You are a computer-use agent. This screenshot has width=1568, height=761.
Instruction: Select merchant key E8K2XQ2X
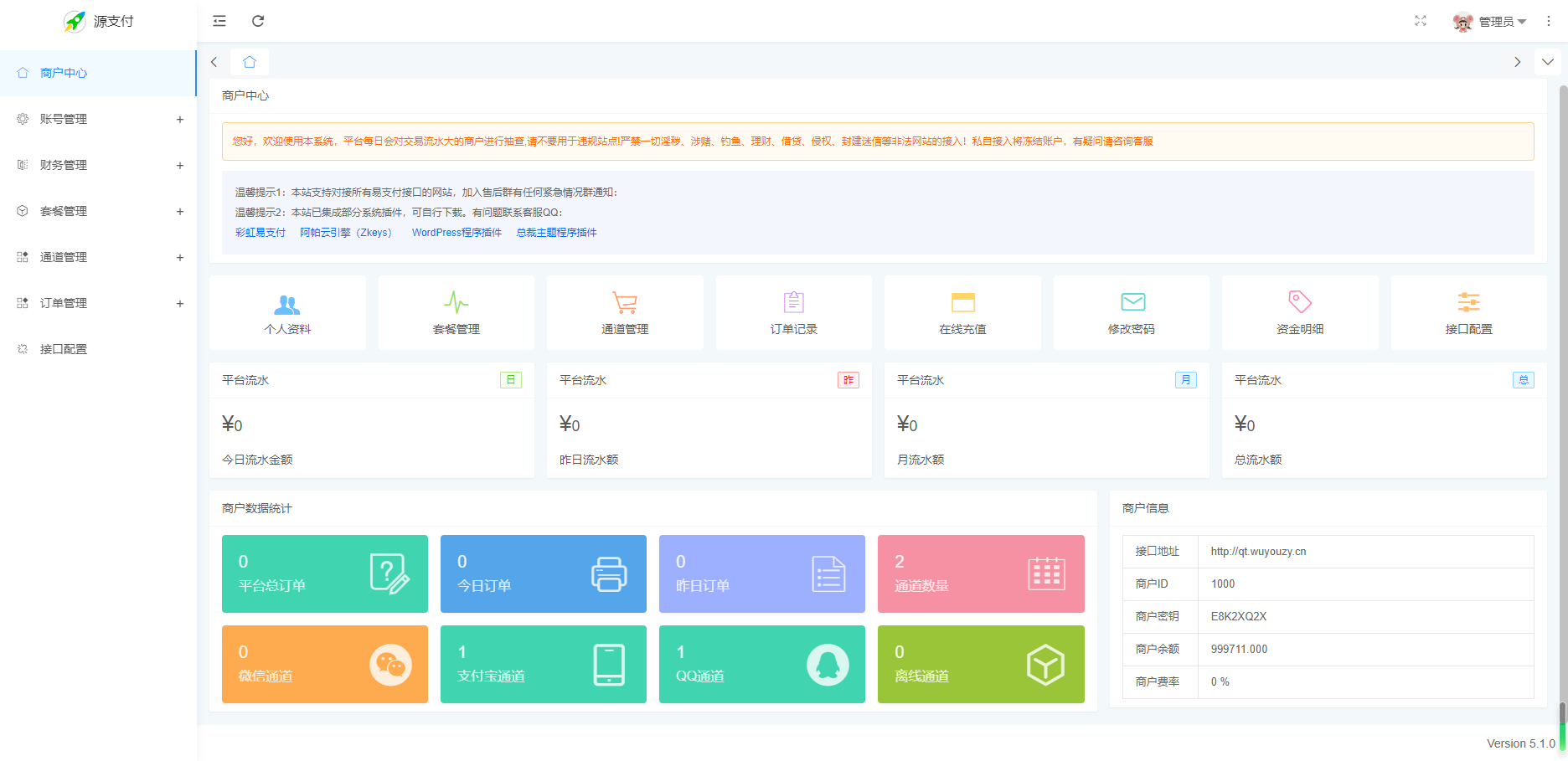pyautogui.click(x=1239, y=616)
